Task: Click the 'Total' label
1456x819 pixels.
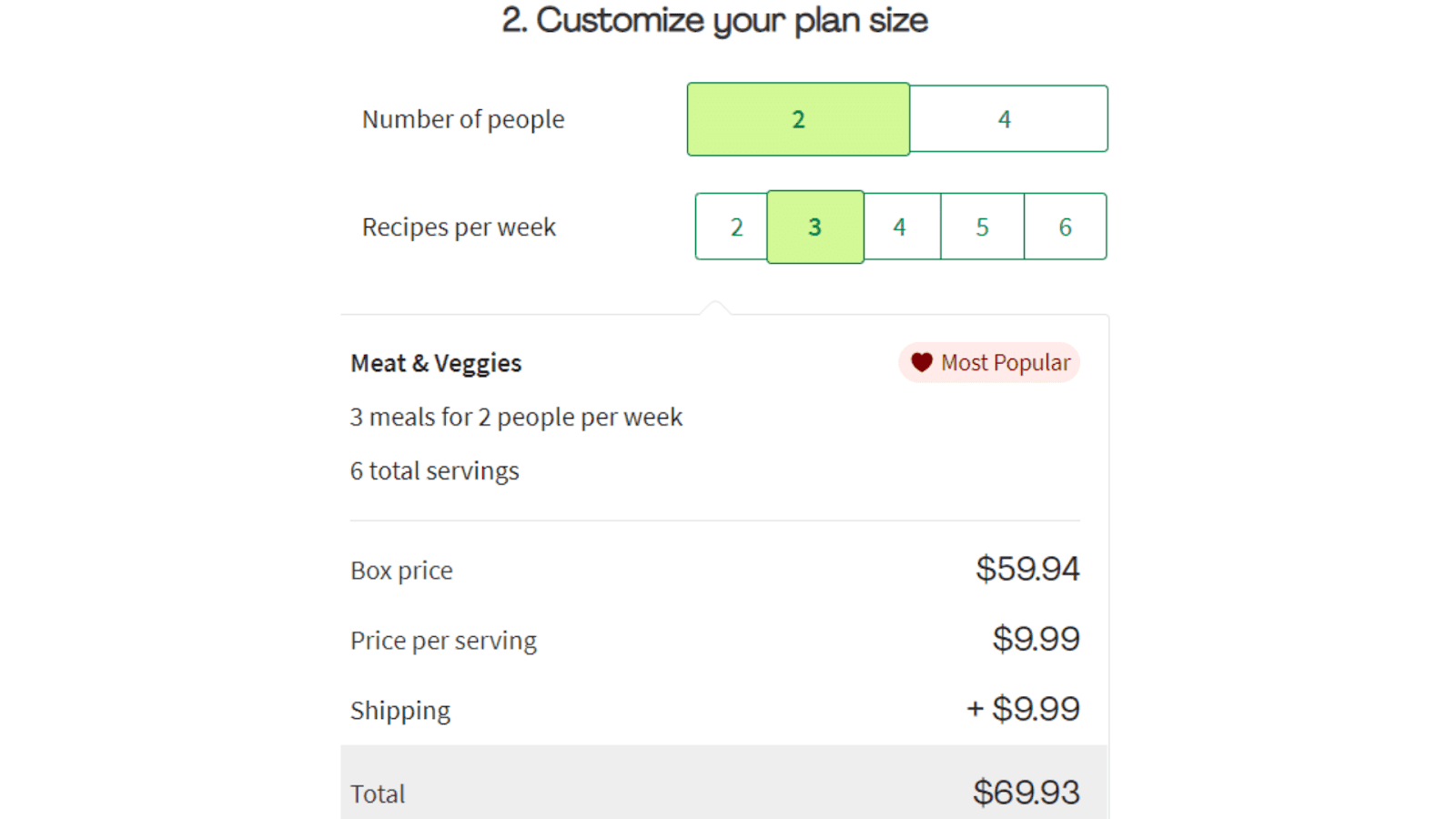Action: [378, 794]
